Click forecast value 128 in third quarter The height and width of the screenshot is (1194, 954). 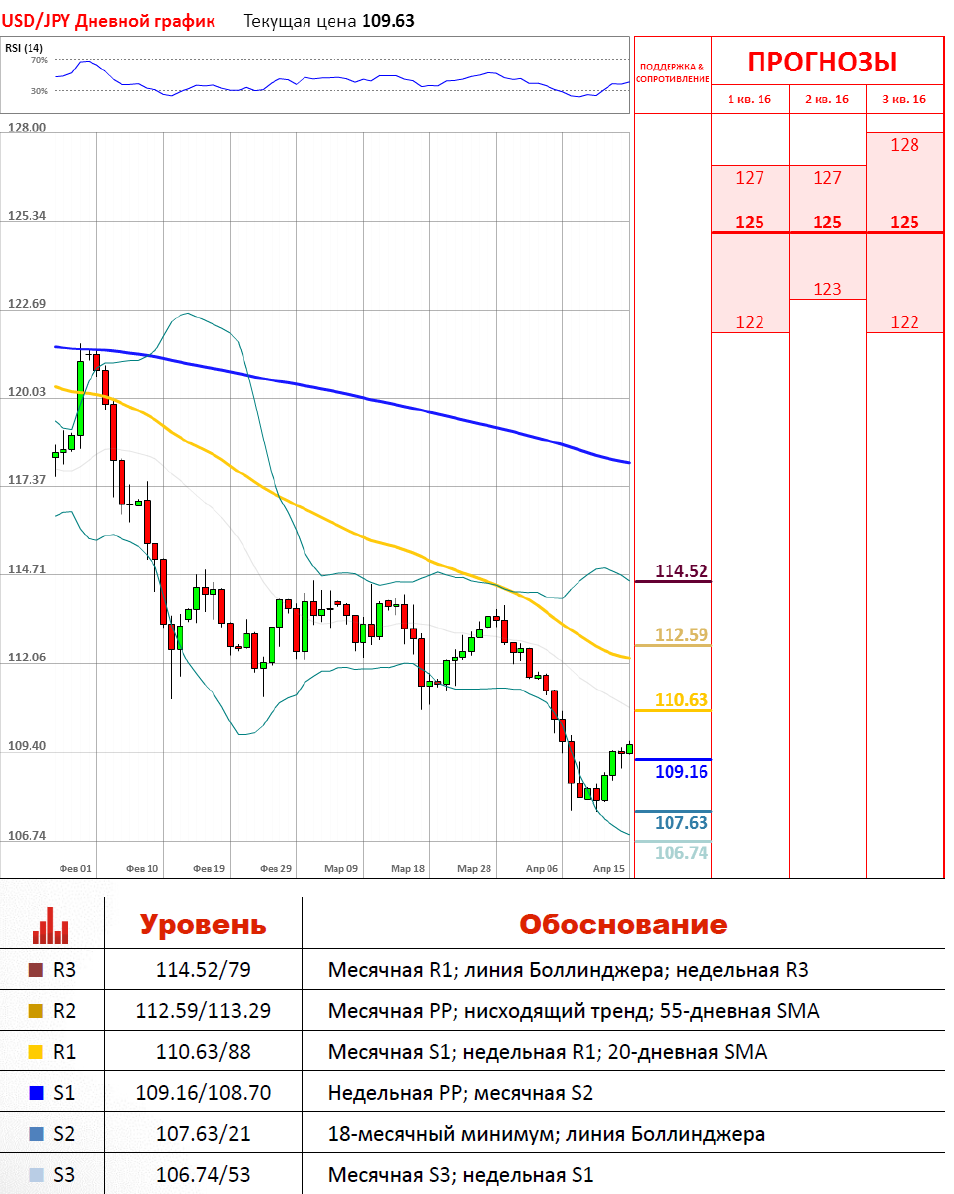click(x=905, y=145)
